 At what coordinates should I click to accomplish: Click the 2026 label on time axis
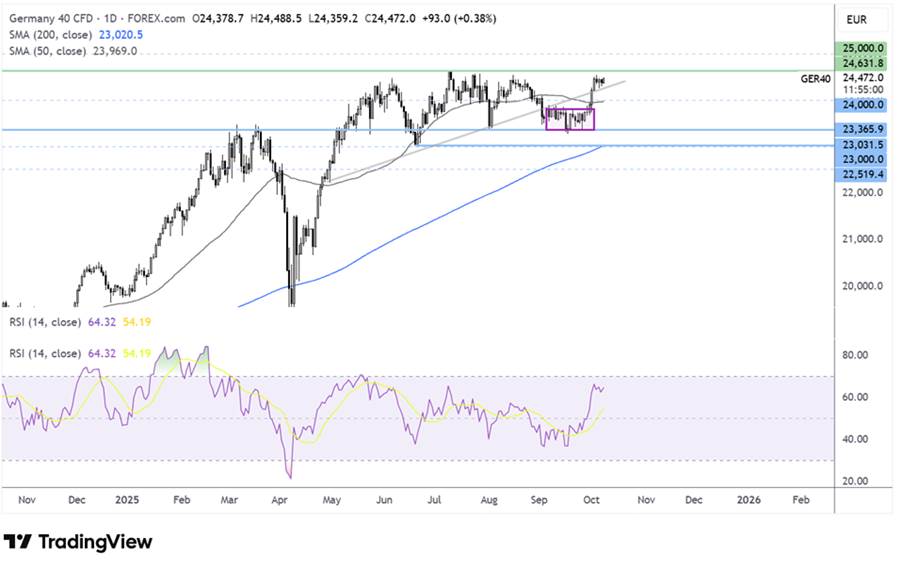748,496
